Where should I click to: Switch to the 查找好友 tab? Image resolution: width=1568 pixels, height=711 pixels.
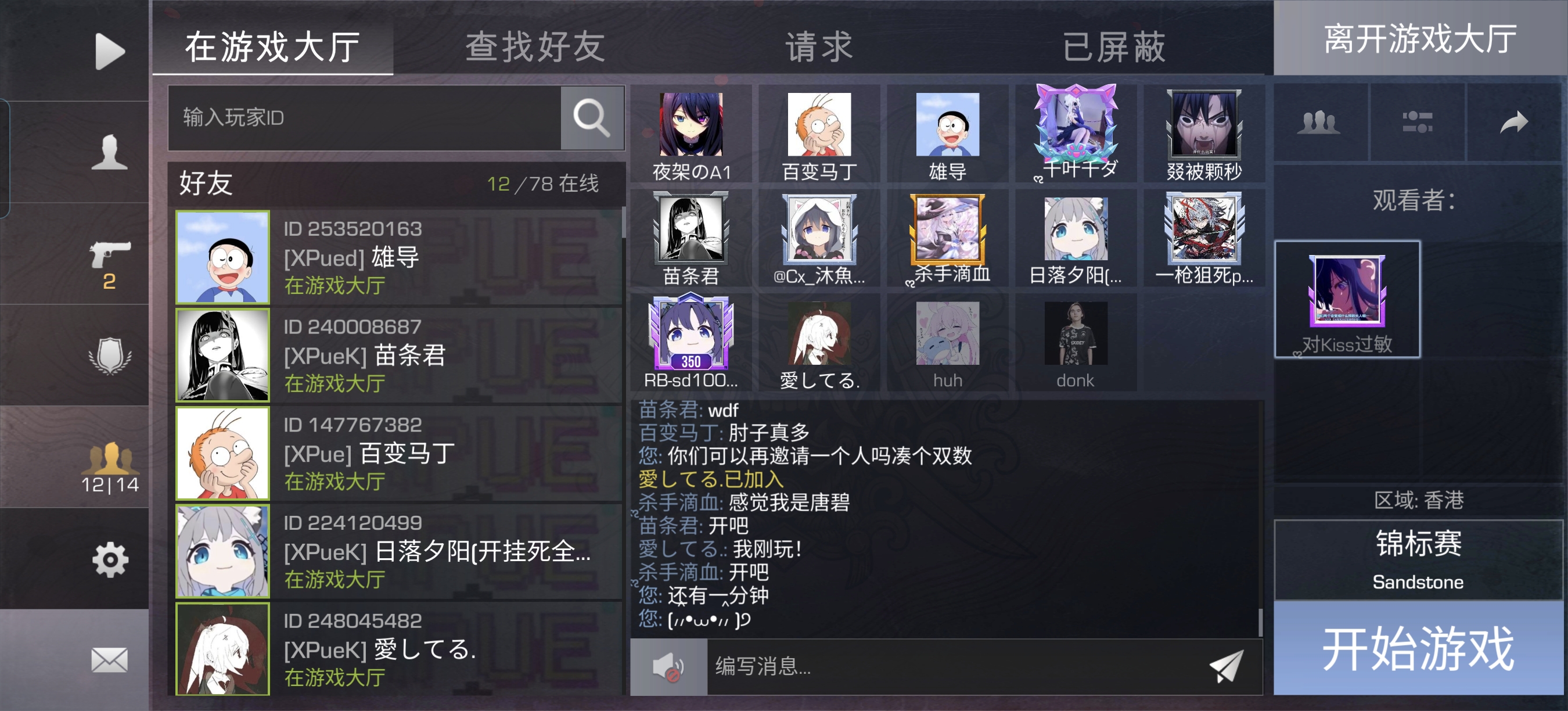point(535,47)
